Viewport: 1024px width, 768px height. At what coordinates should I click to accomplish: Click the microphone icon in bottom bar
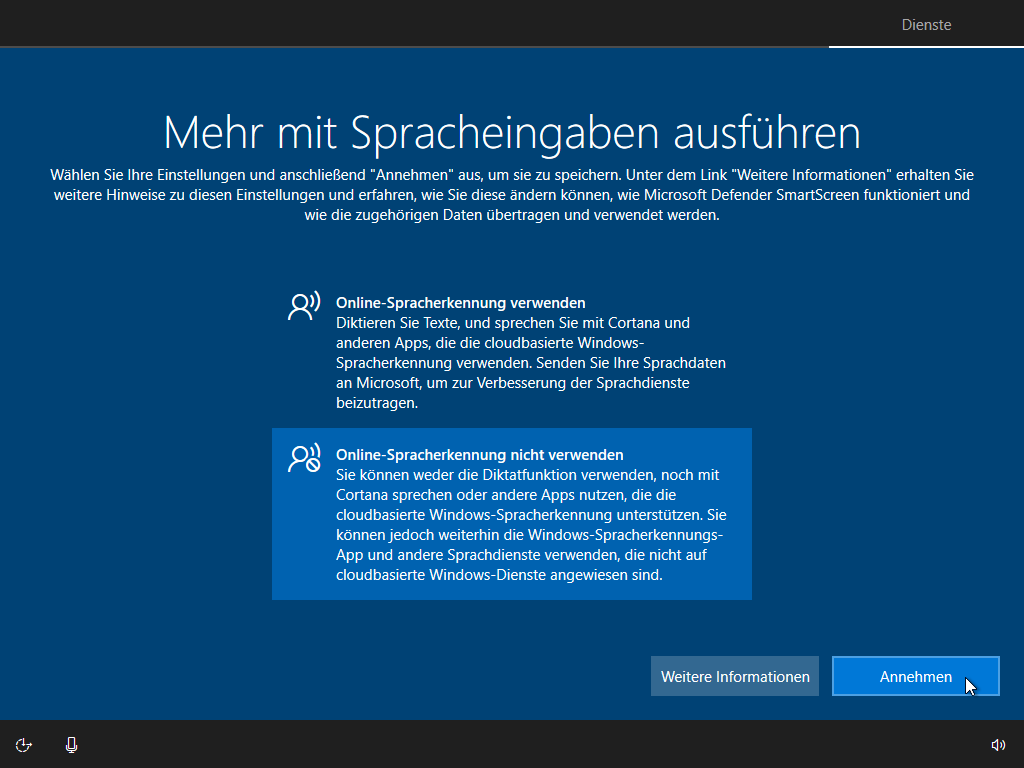(x=72, y=744)
